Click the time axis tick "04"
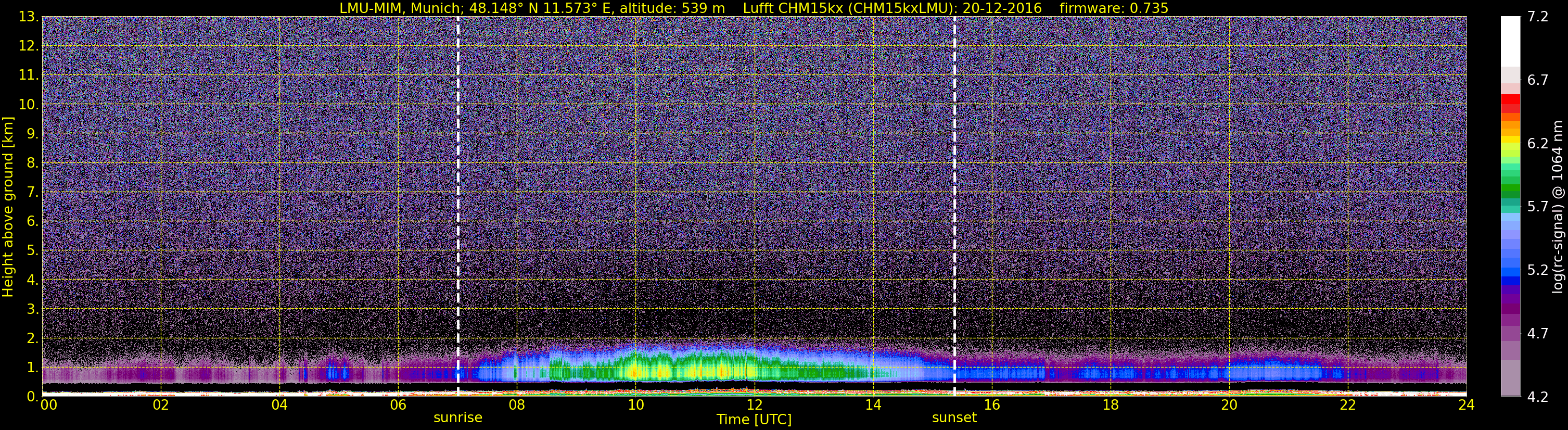 coord(279,405)
